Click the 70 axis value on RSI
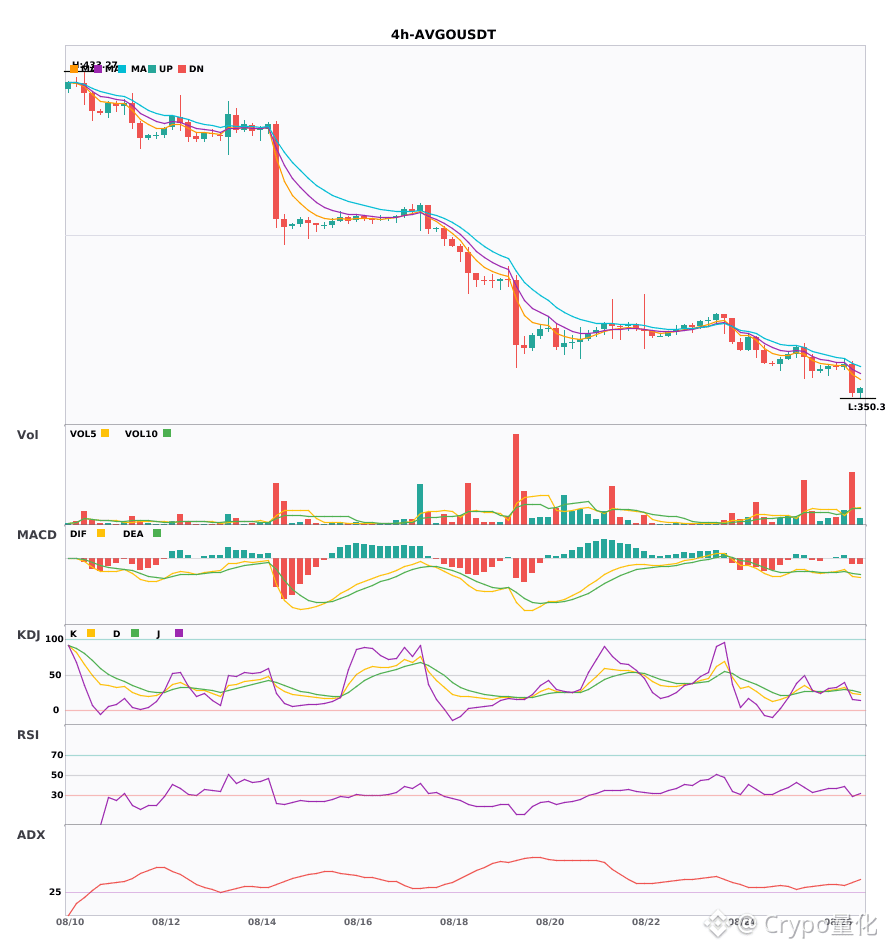This screenshot has width=885, height=950. click(57, 755)
